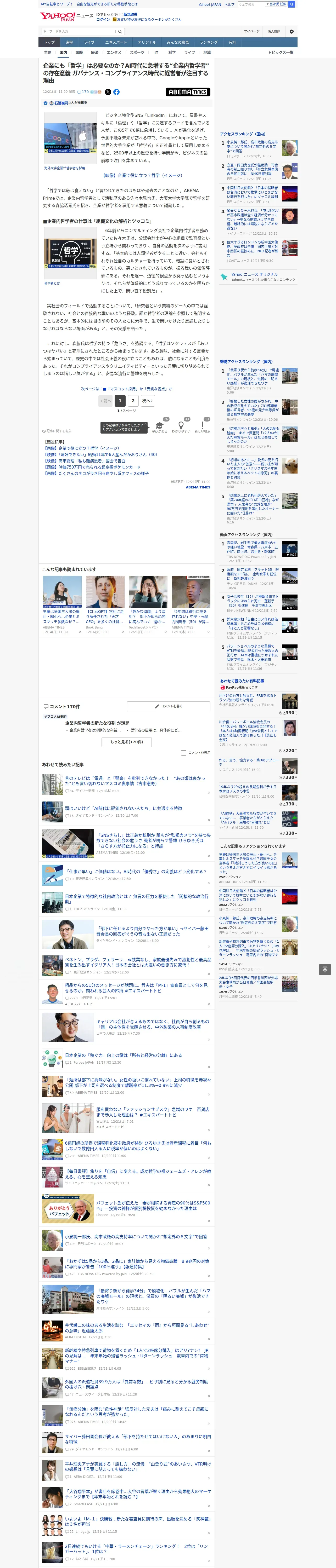Click the pencil コメントを書く button
This screenshot has width=336, height=1568.
pos(168,706)
